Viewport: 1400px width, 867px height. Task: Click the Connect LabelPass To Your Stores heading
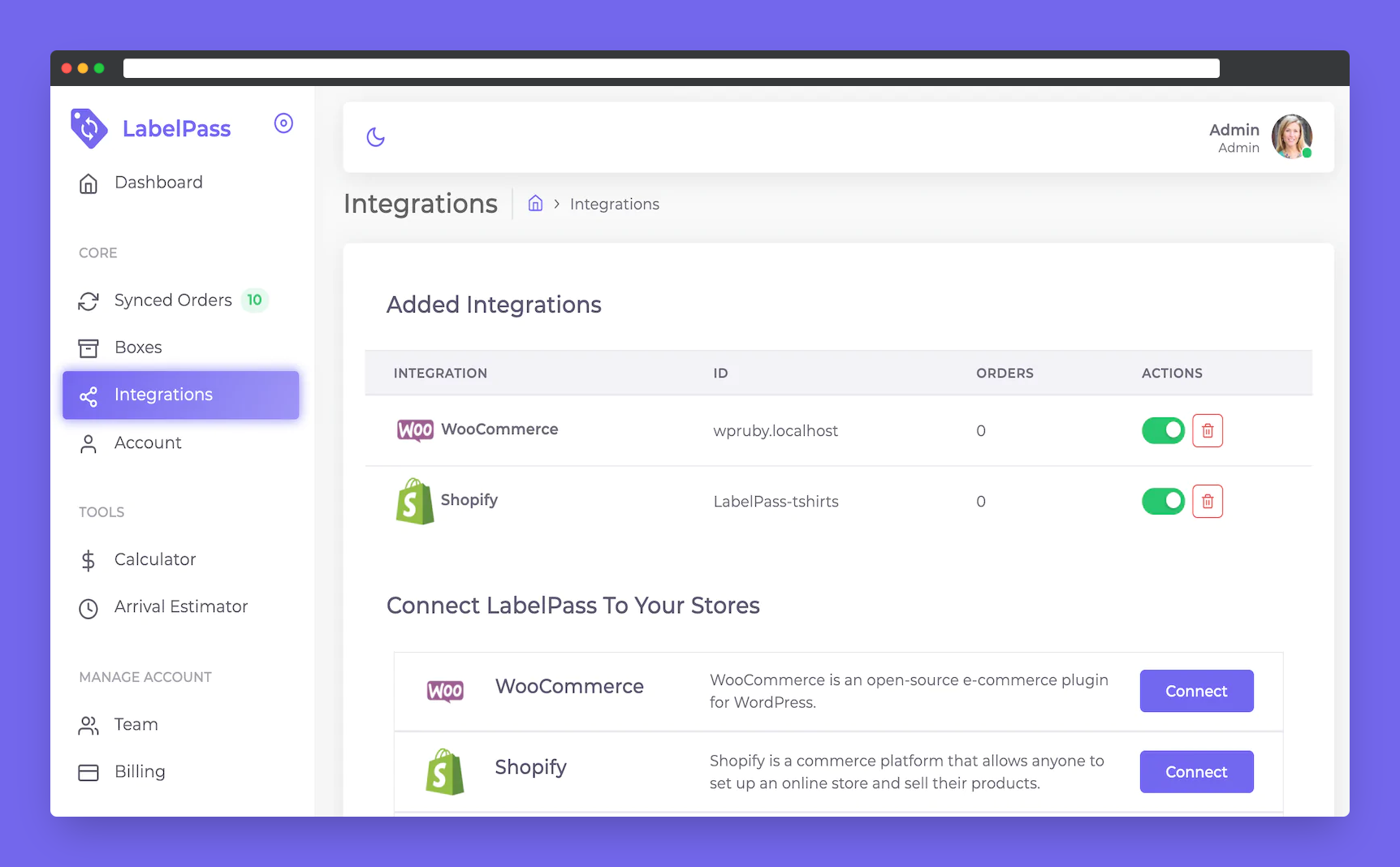[573, 606]
